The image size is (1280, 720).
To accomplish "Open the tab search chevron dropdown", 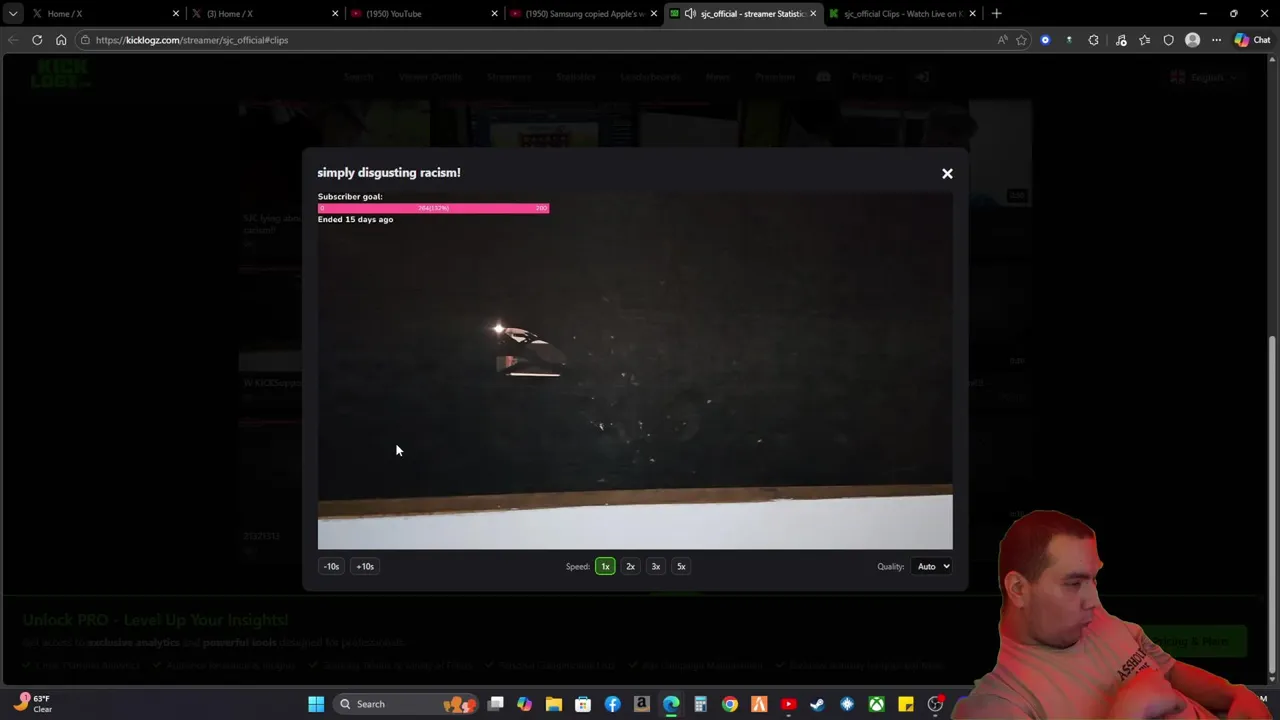I will (12, 13).
